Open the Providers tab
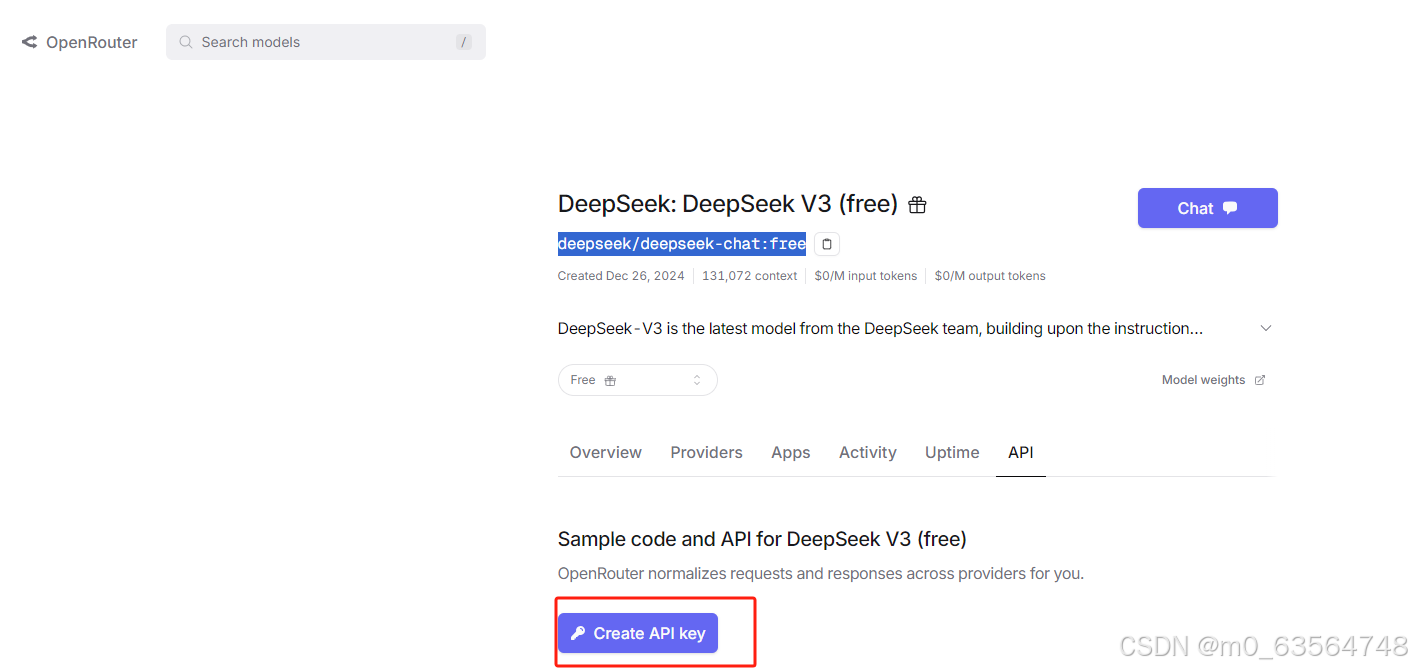 coord(707,453)
